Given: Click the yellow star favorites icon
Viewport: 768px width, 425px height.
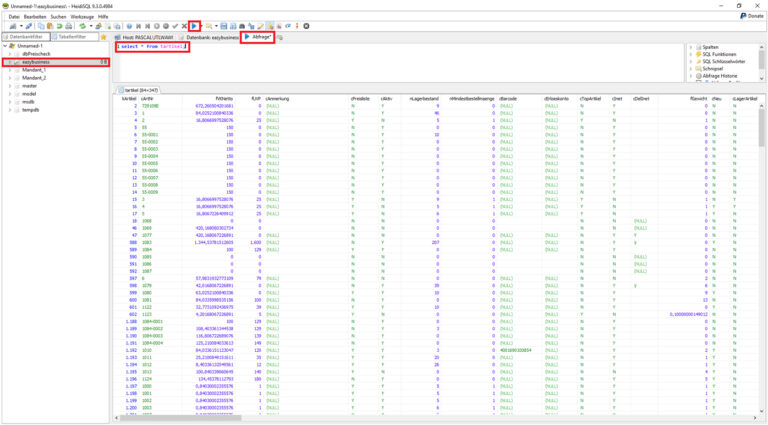Looking at the screenshot, I should click(x=103, y=37).
